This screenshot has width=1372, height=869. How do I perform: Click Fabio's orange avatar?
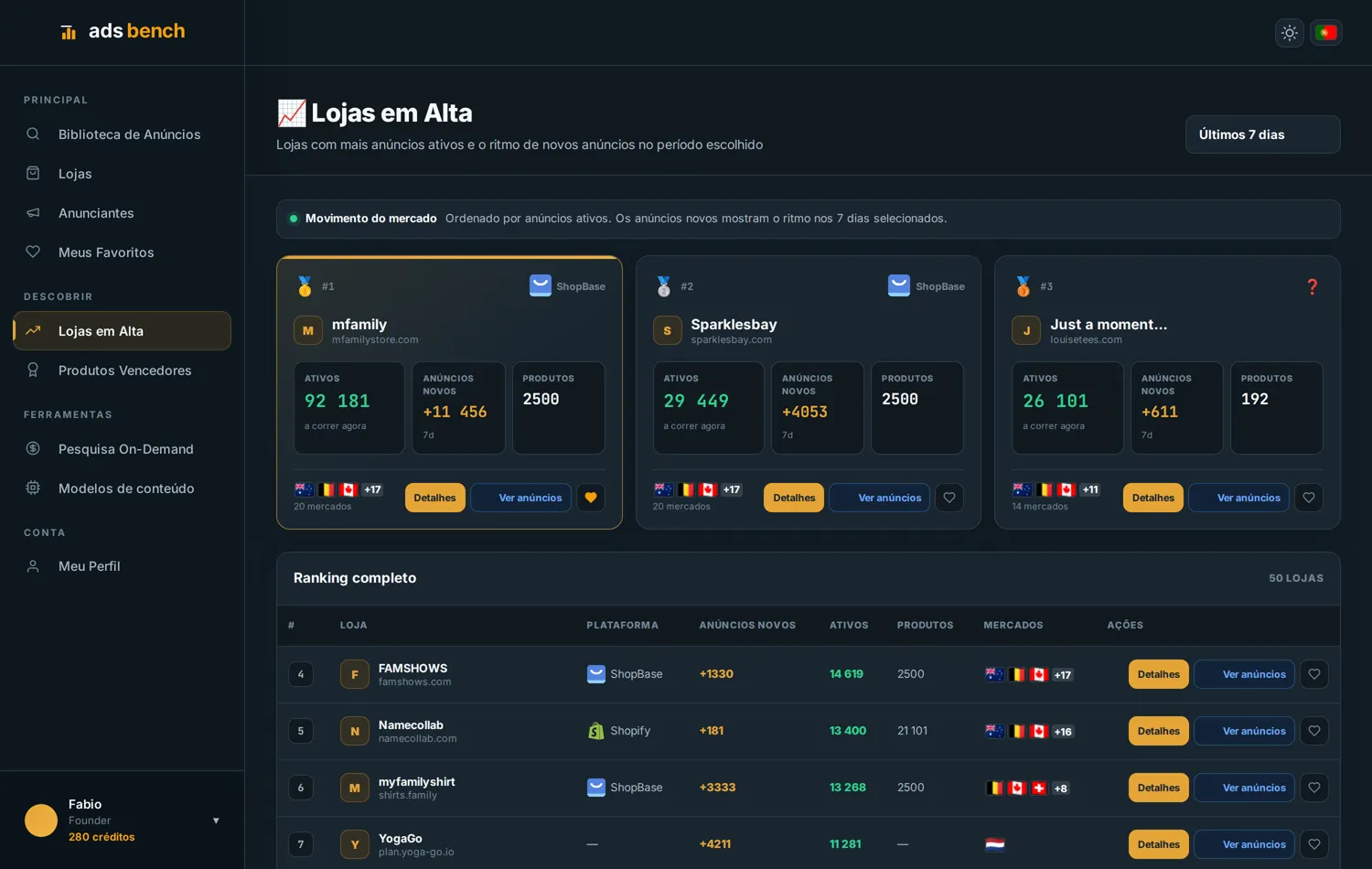click(x=41, y=821)
